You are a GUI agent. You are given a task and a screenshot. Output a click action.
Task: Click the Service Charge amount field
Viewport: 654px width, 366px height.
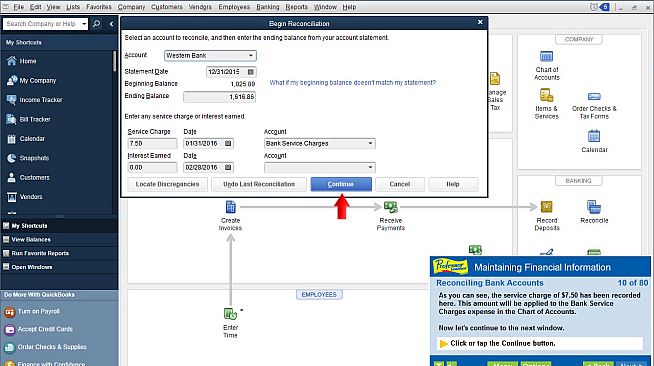click(x=152, y=143)
